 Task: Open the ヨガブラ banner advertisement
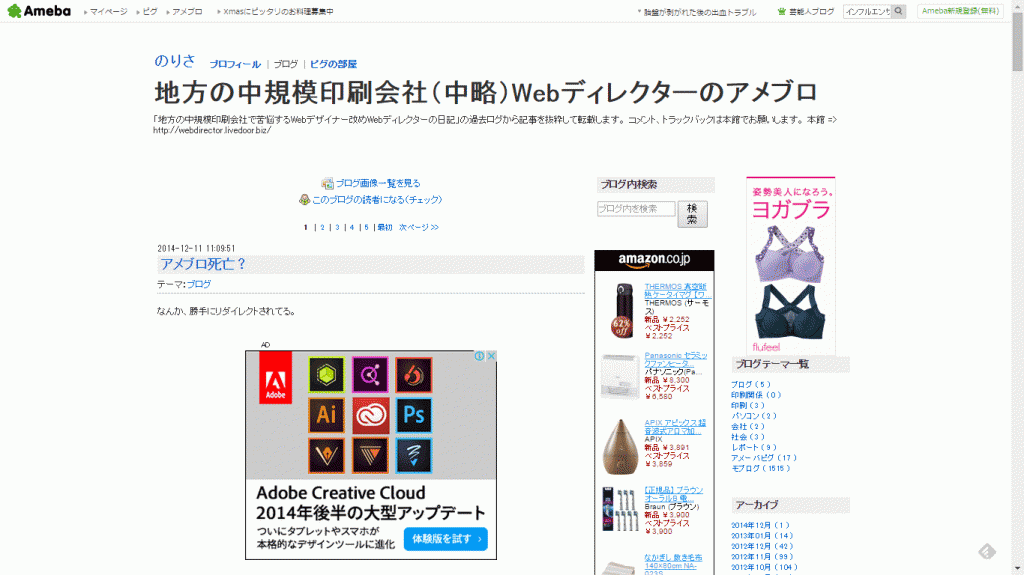[x=790, y=265]
